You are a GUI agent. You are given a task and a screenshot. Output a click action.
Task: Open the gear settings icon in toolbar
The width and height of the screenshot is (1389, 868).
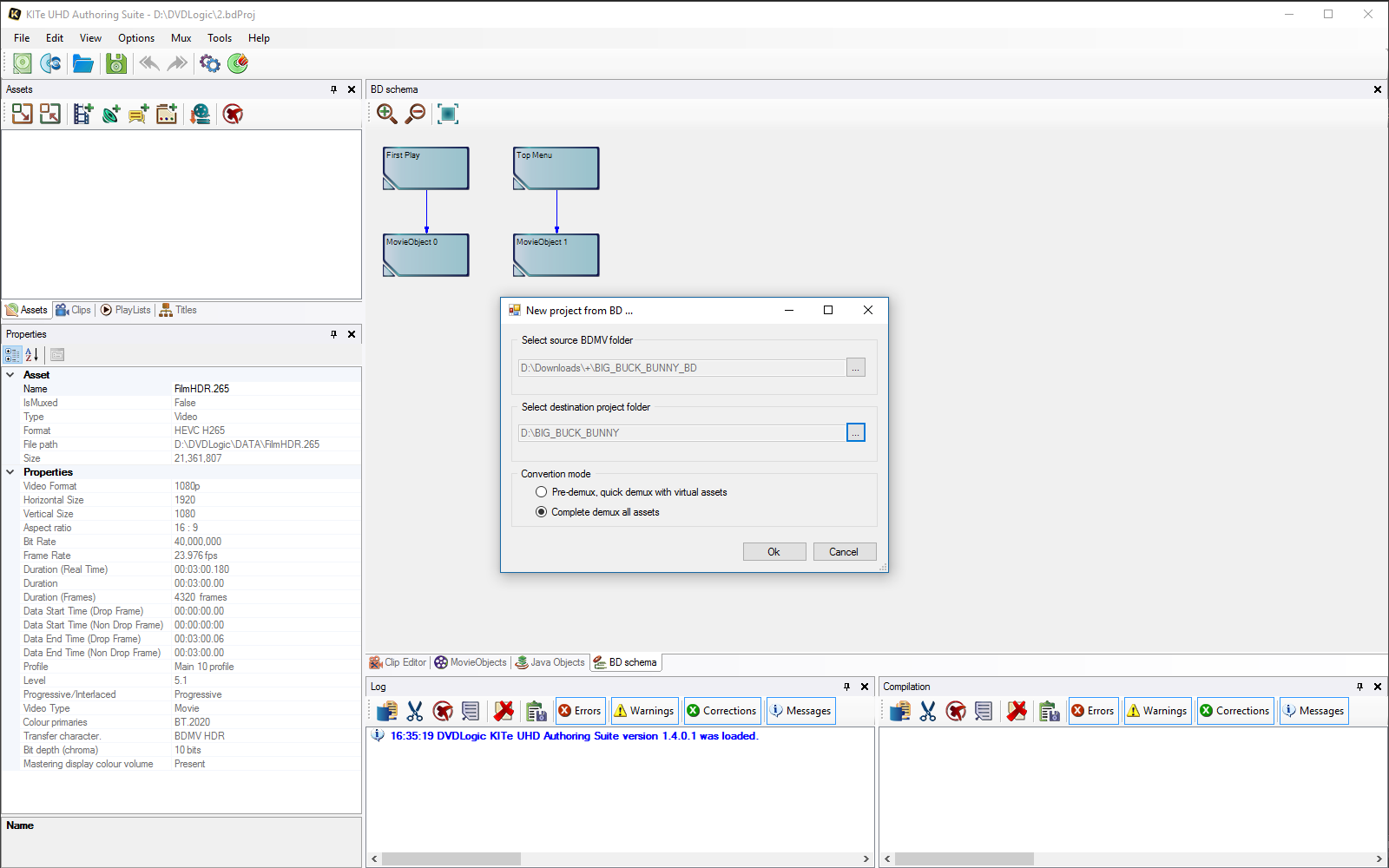tap(209, 63)
